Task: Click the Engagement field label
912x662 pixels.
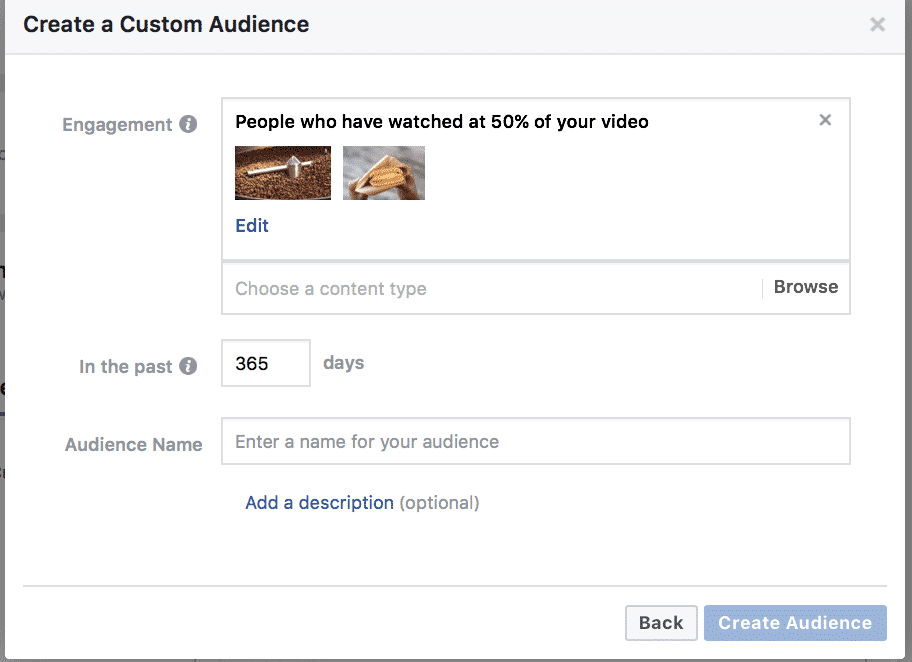Action: click(x=117, y=124)
